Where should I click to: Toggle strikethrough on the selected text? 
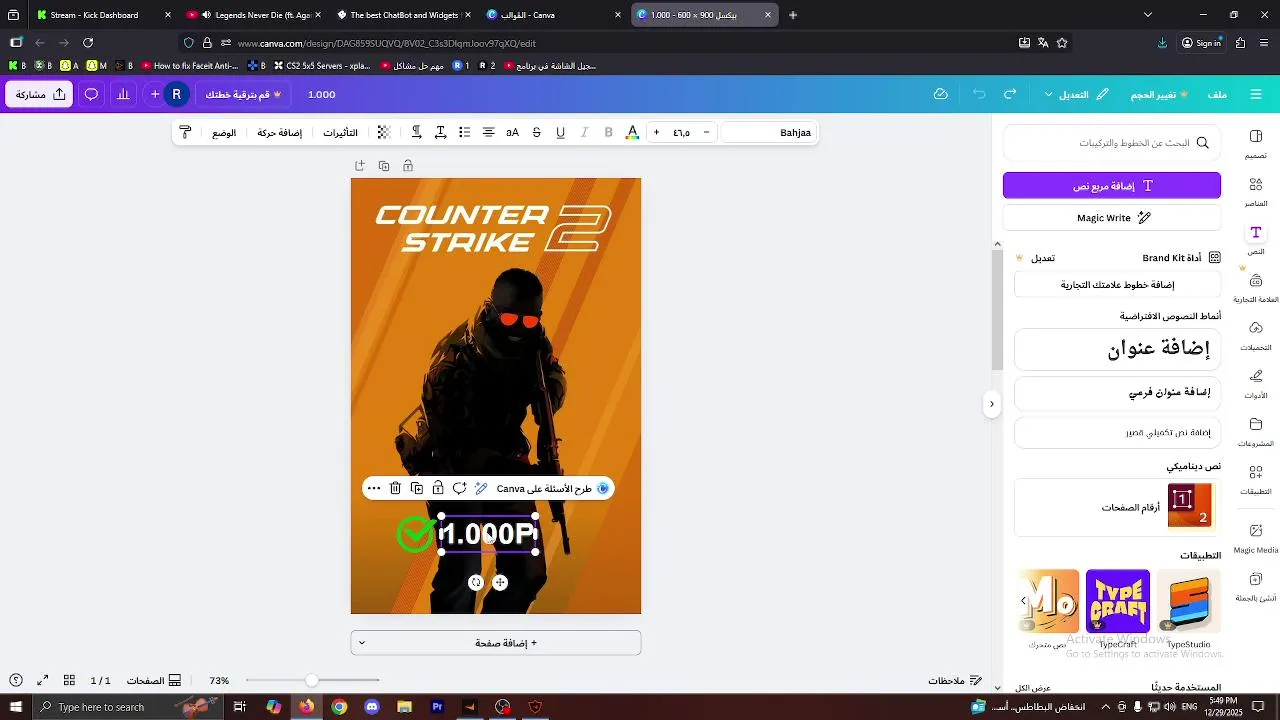[536, 133]
